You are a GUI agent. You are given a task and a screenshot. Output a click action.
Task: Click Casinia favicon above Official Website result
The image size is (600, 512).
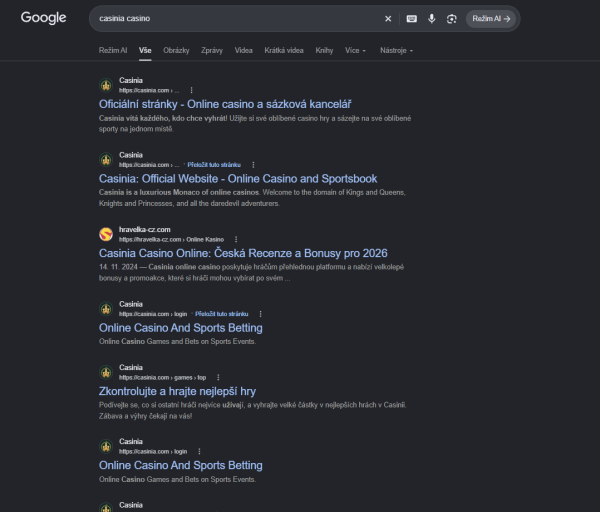click(x=106, y=160)
